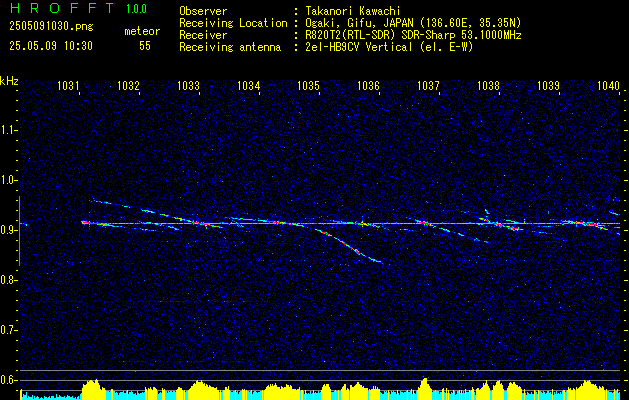
Task: Click time marker 1038
Action: pyautogui.click(x=489, y=85)
